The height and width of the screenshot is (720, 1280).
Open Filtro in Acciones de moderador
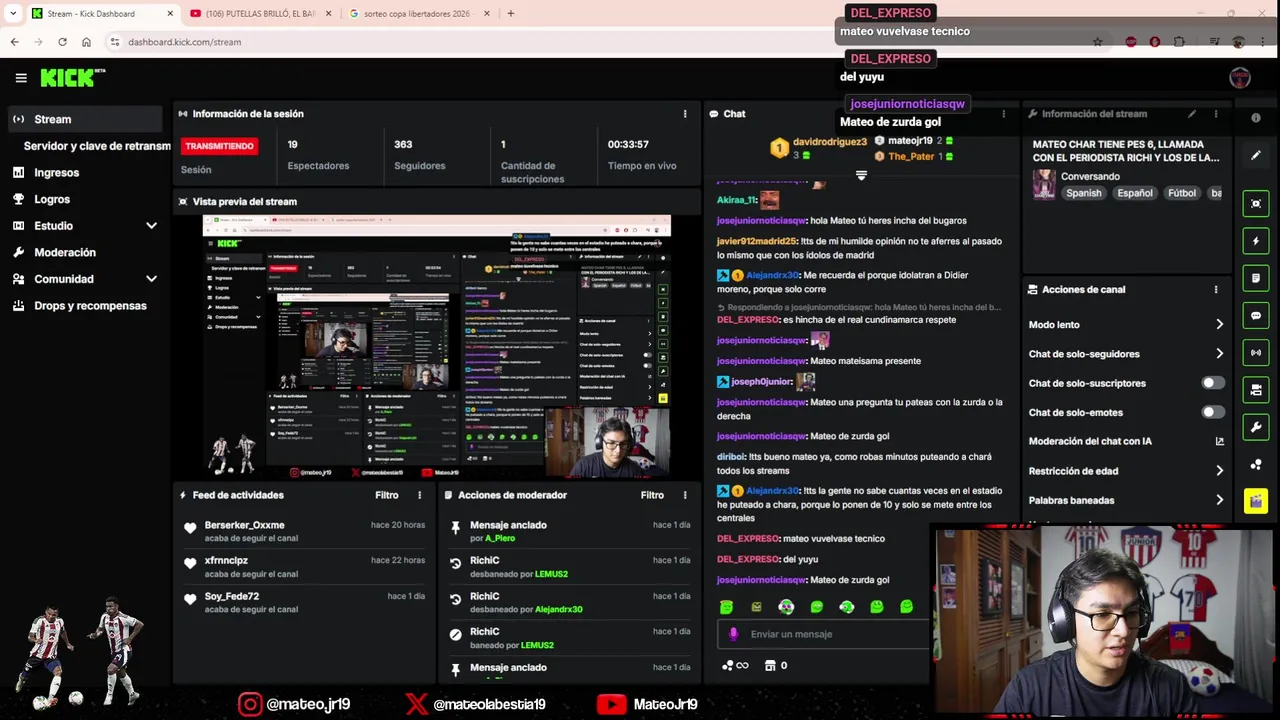[652, 495]
